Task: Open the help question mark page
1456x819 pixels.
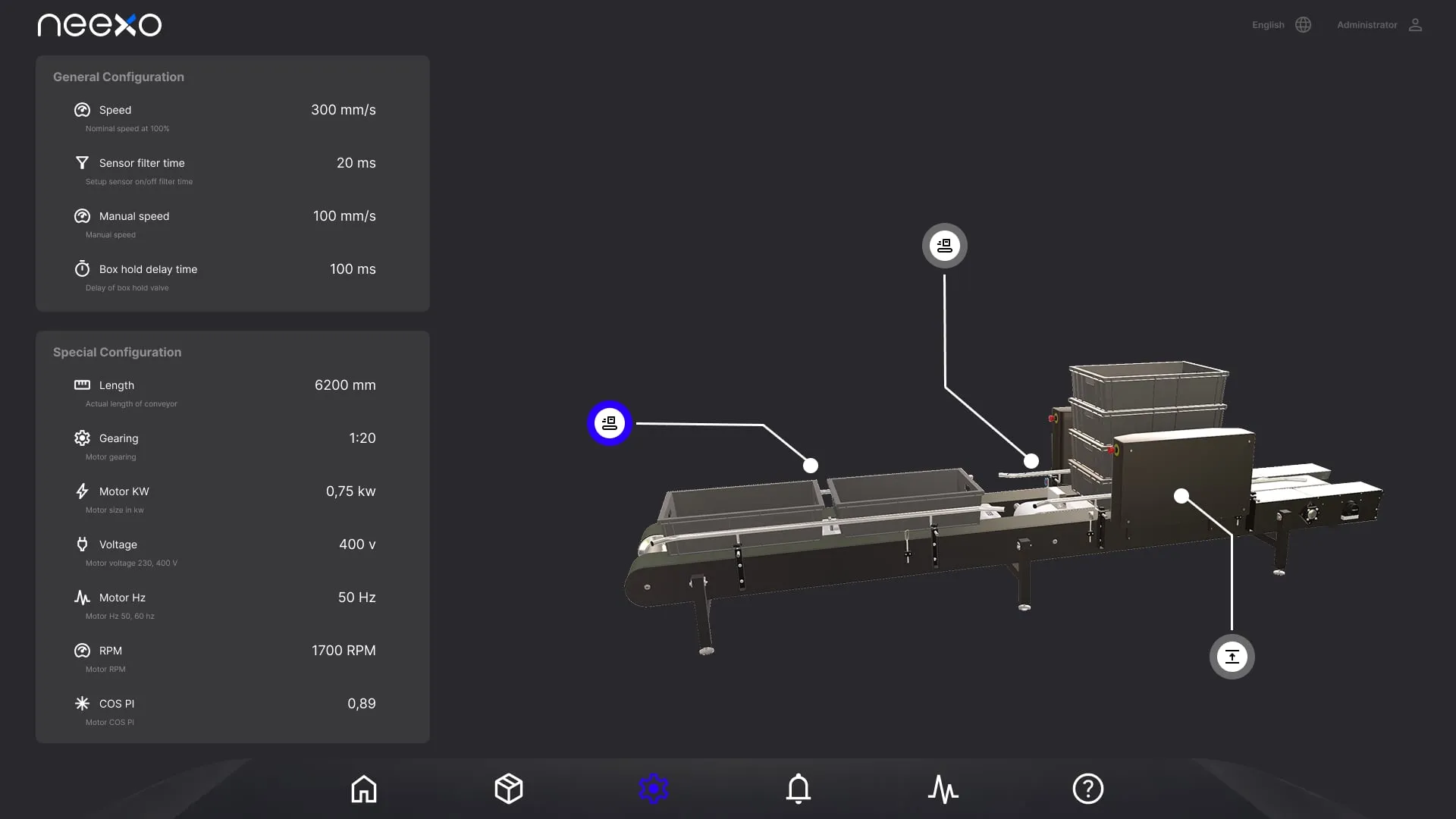Action: pos(1088,789)
